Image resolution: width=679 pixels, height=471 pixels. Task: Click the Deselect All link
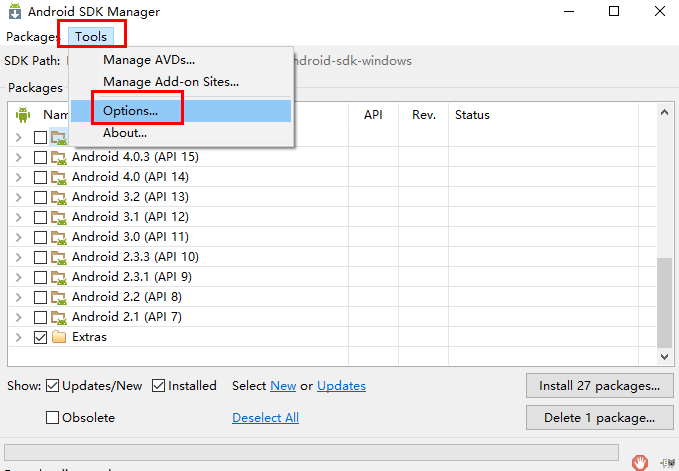coord(265,418)
